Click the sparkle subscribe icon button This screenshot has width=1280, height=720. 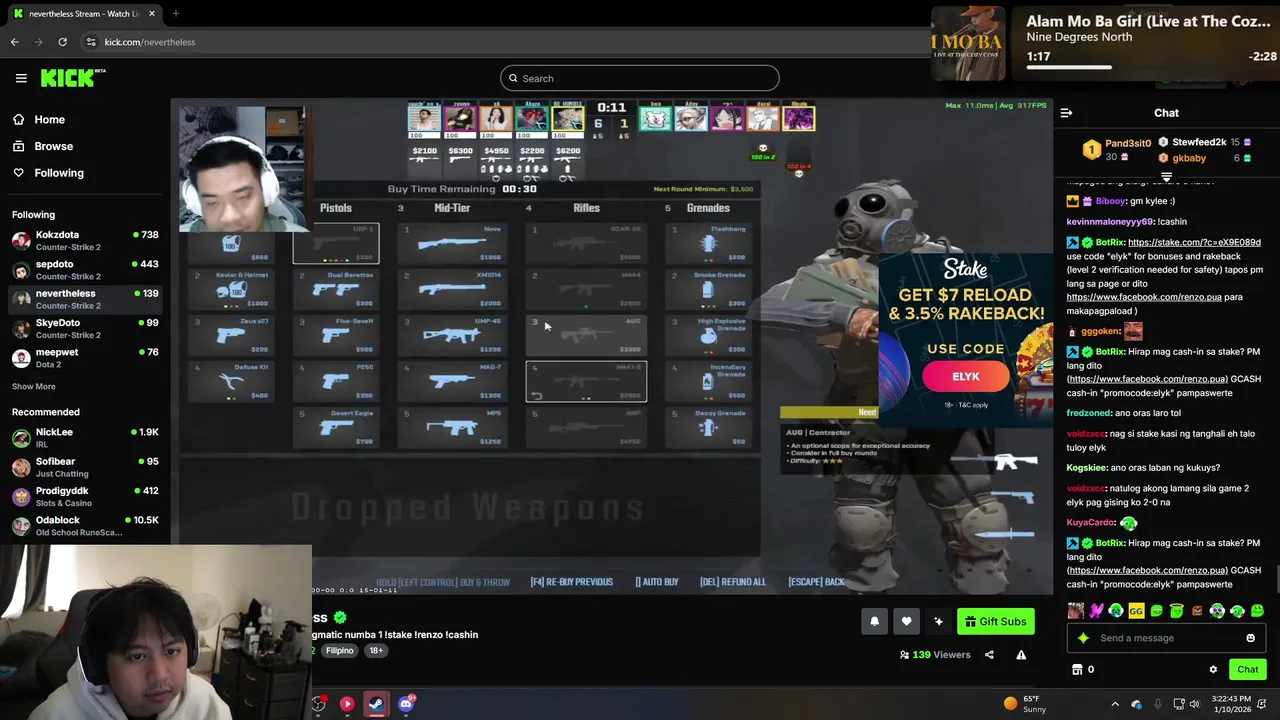coord(938,622)
